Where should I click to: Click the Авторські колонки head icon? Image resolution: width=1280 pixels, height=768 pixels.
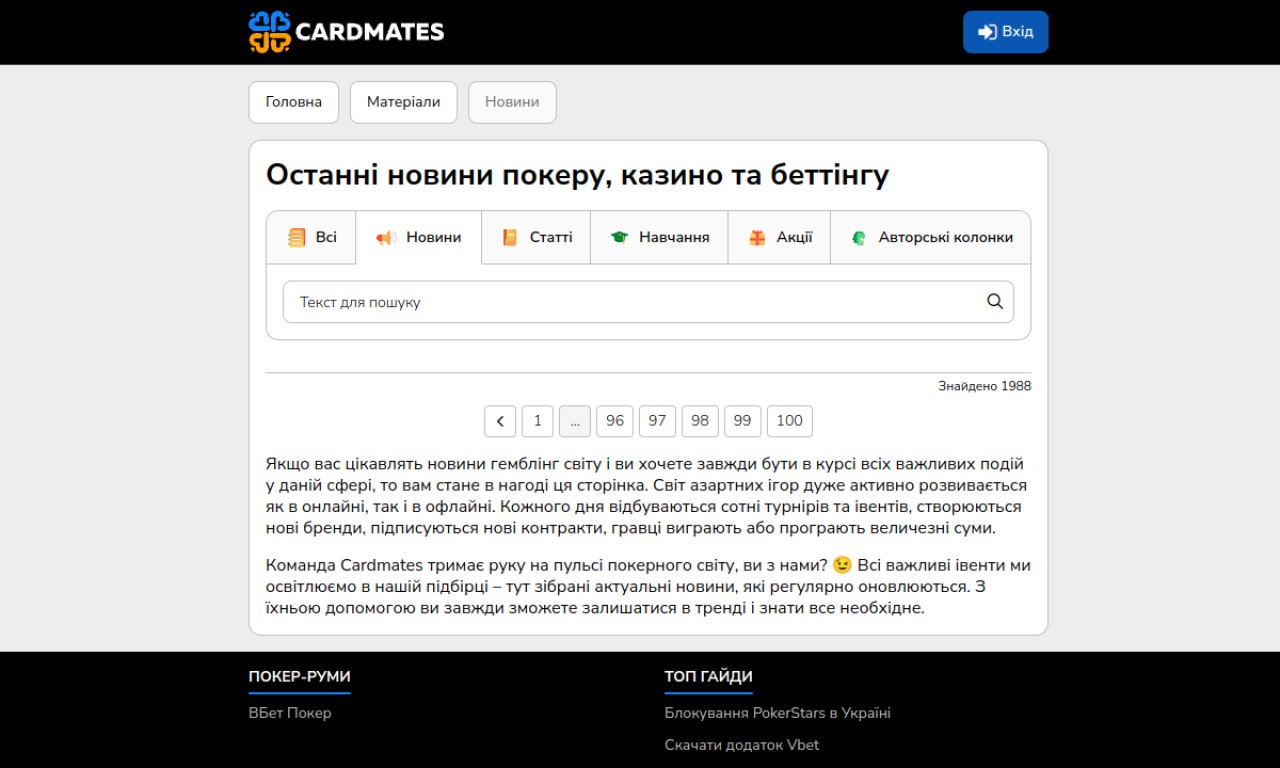(x=858, y=238)
